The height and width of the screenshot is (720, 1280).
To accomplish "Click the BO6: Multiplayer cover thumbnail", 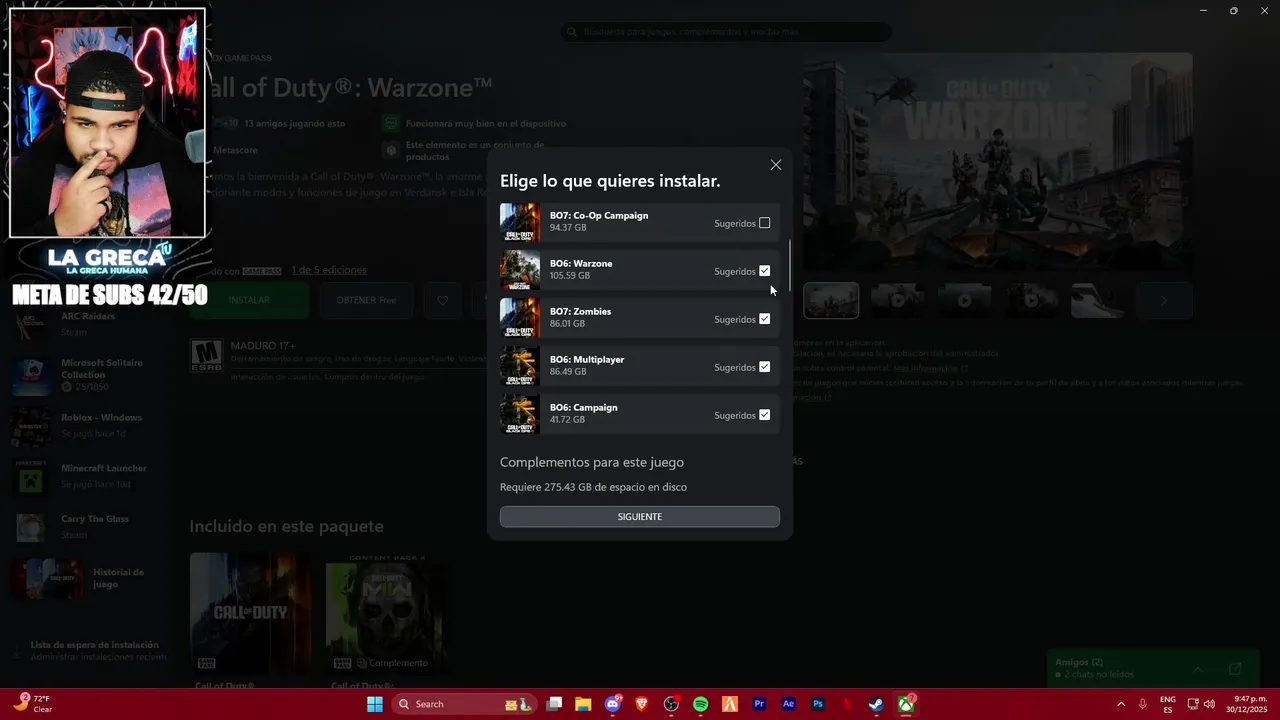I will click(x=520, y=366).
